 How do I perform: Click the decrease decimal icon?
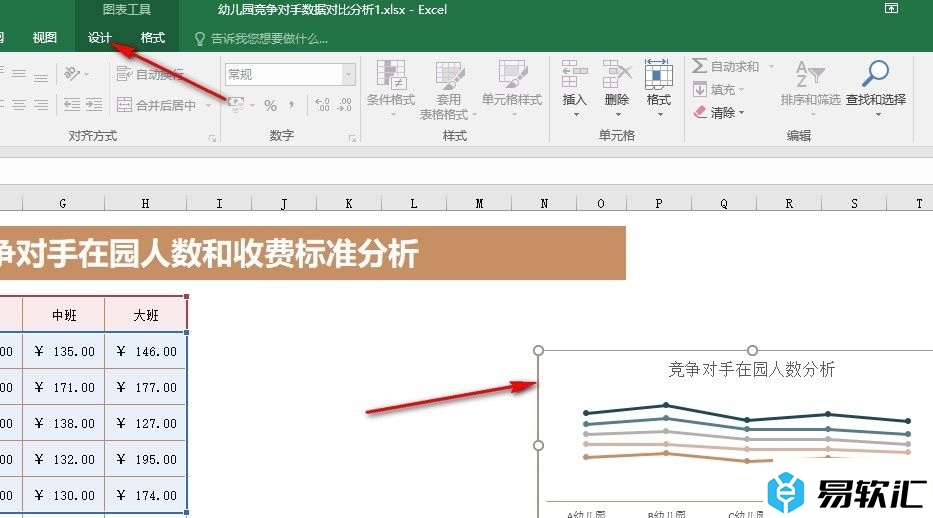coord(345,105)
